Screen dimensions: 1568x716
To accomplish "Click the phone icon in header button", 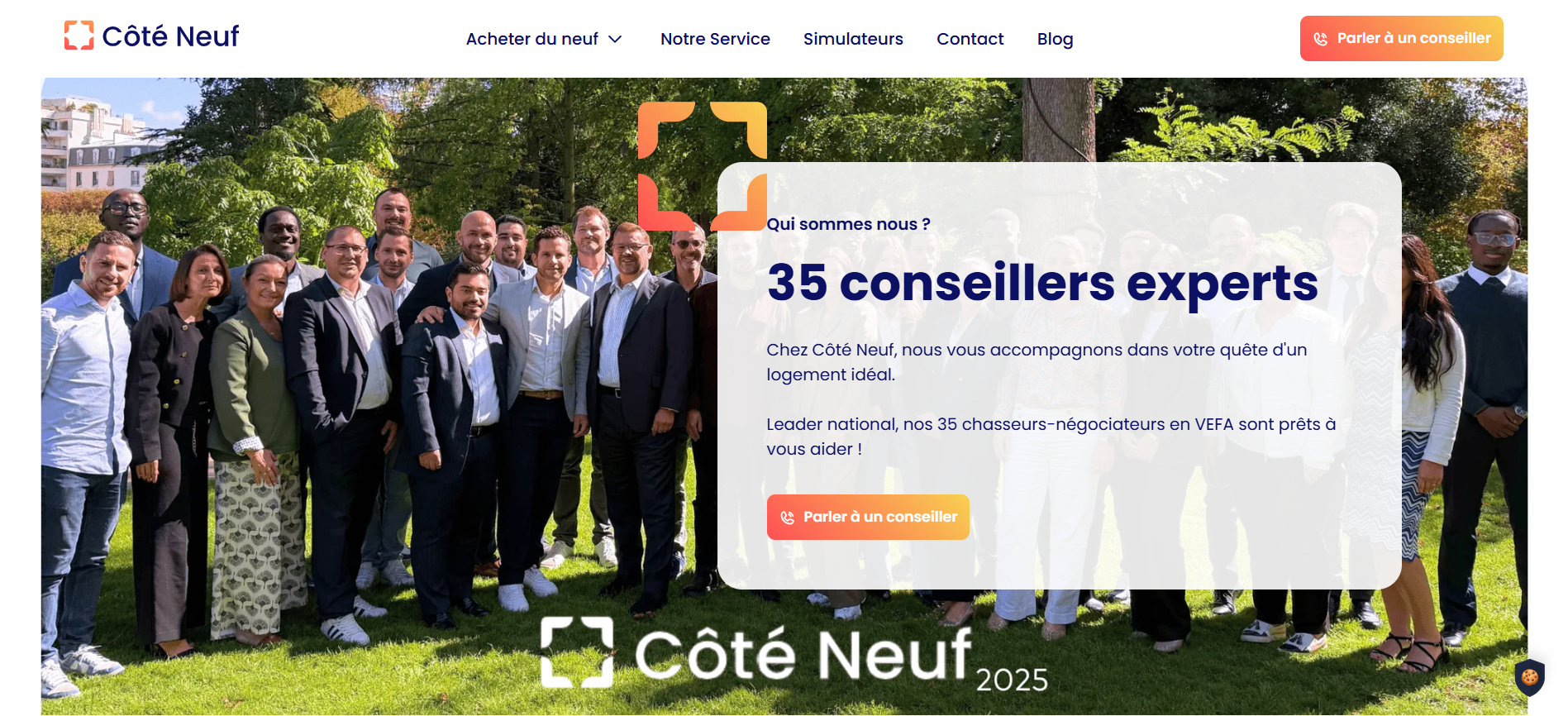I will pyautogui.click(x=1321, y=39).
